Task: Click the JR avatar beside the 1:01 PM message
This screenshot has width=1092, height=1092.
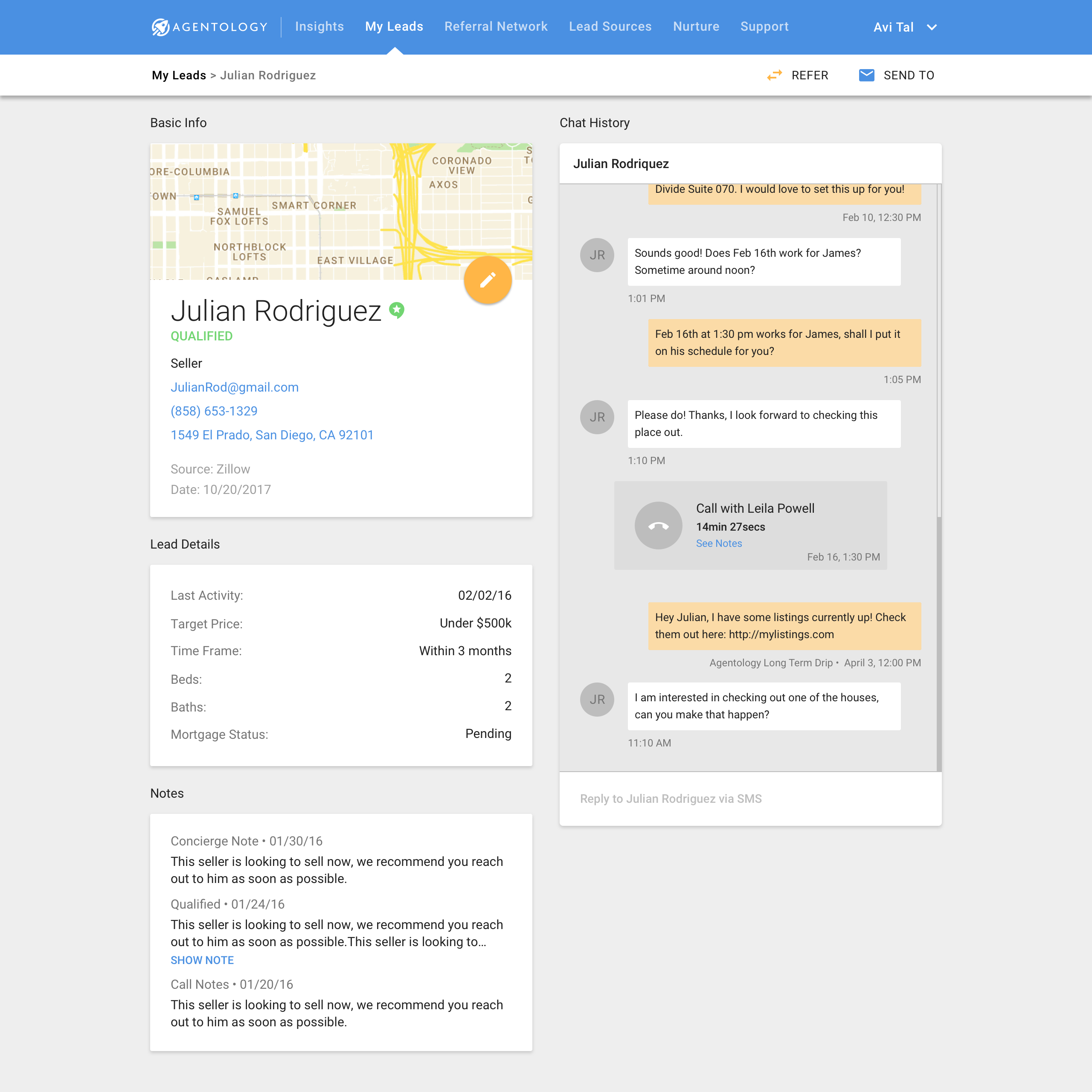Action: 597,255
